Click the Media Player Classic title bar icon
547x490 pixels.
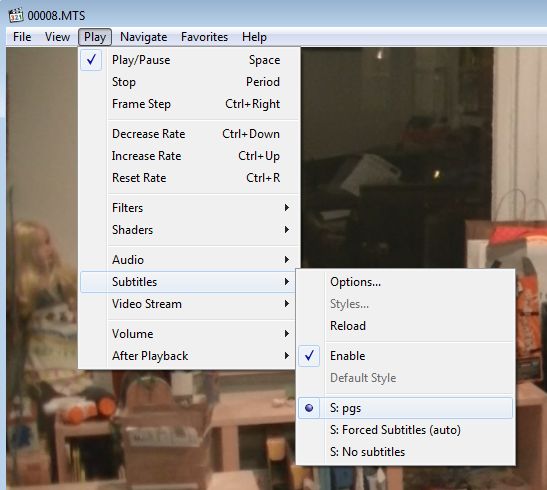[16, 15]
